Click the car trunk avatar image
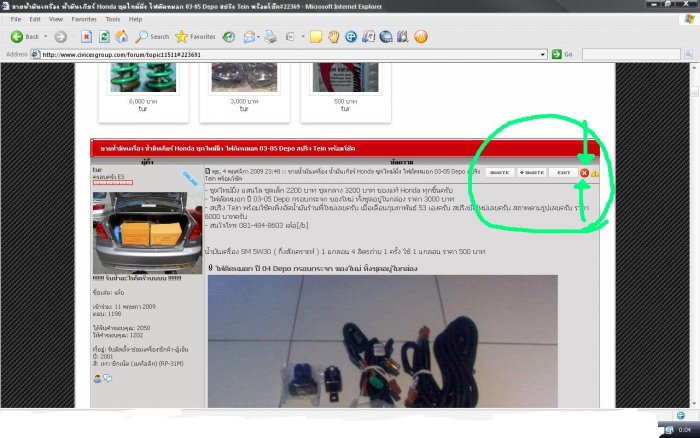The width and height of the screenshot is (700, 438). click(x=147, y=233)
